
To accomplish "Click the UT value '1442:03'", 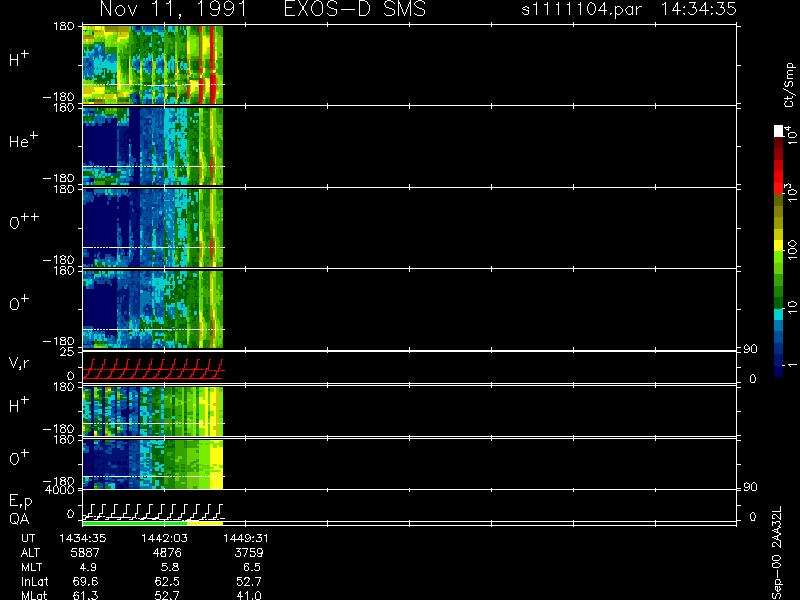I will pos(164,538).
